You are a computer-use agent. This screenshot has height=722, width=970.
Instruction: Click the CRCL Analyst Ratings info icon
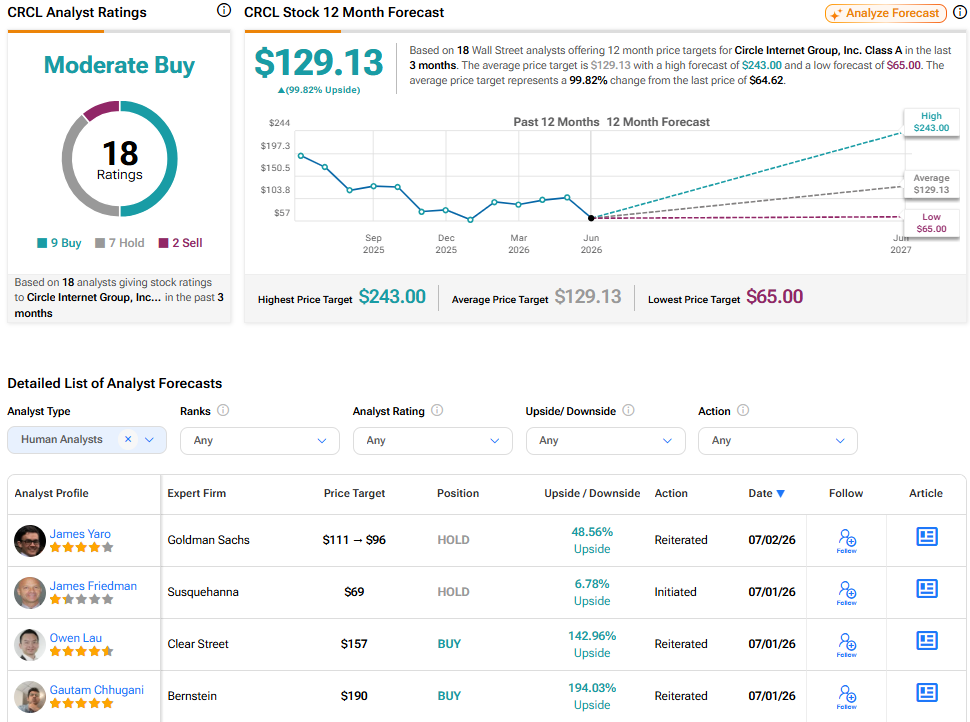(224, 11)
